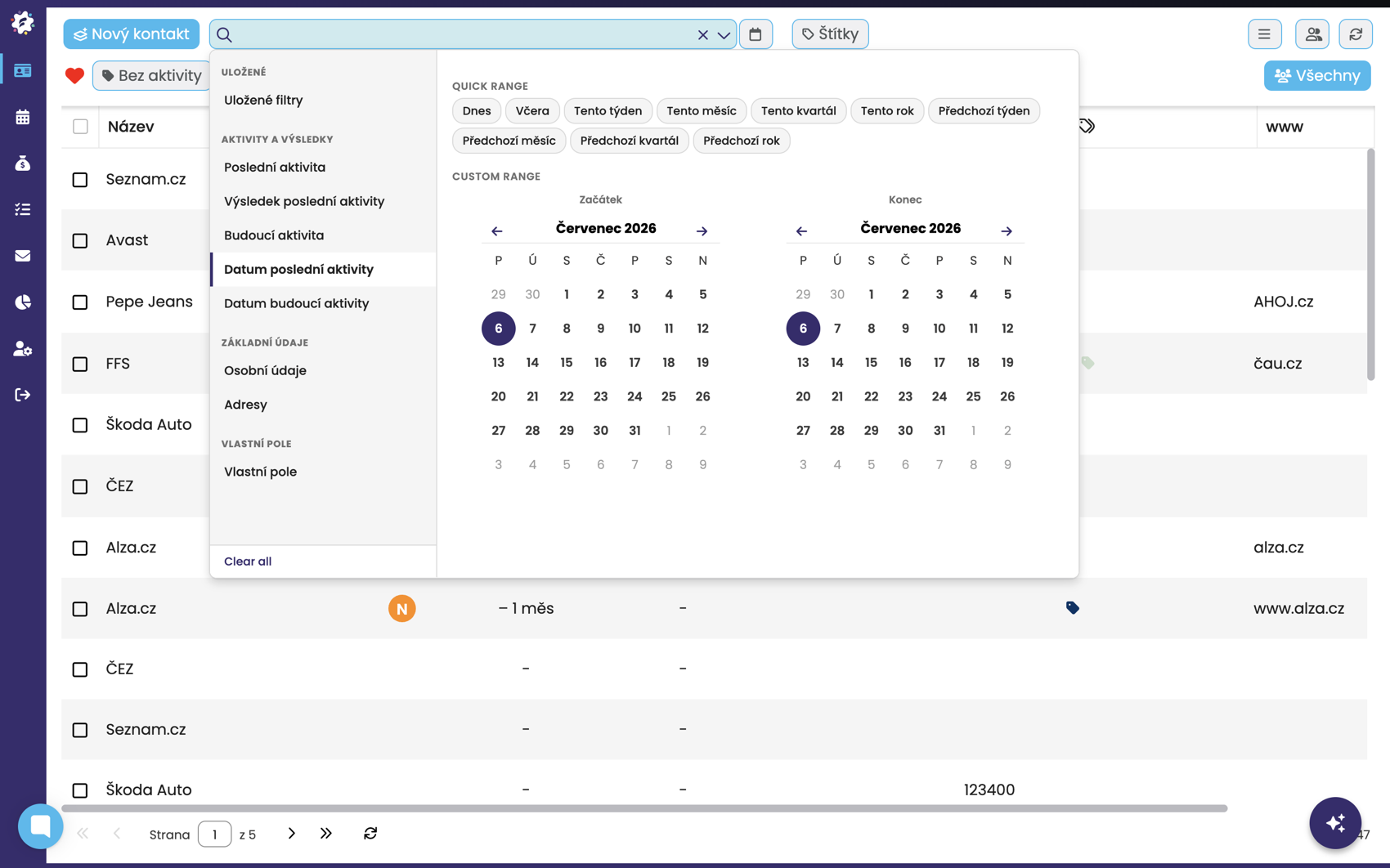The height and width of the screenshot is (868, 1390).
Task: Open calendar date picker next to search
Action: tap(756, 34)
